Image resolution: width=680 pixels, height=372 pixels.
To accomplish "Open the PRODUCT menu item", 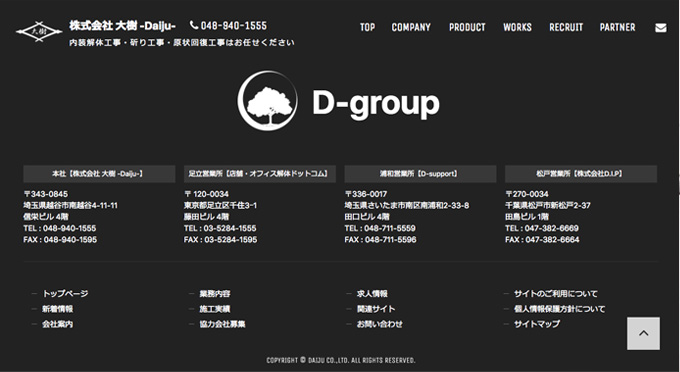I will pos(467,27).
